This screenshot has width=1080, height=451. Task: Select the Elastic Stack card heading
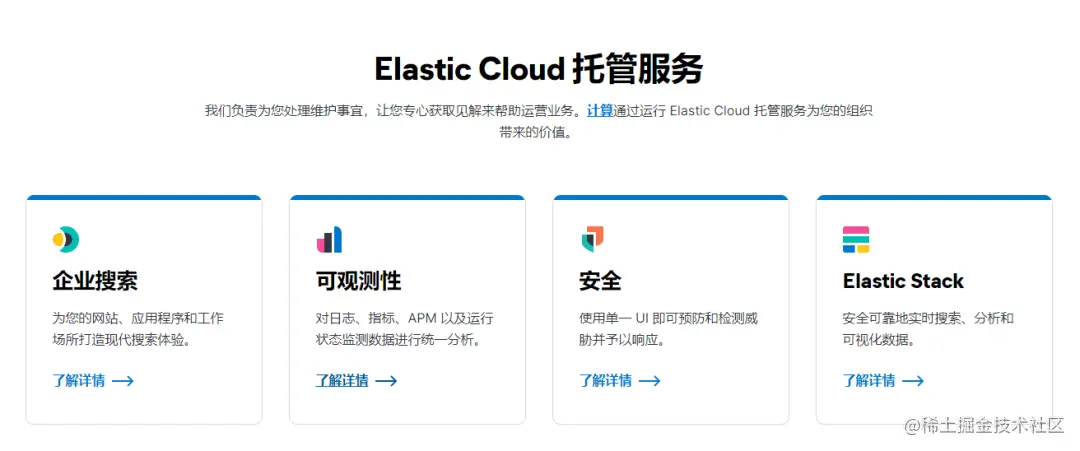coord(903,281)
